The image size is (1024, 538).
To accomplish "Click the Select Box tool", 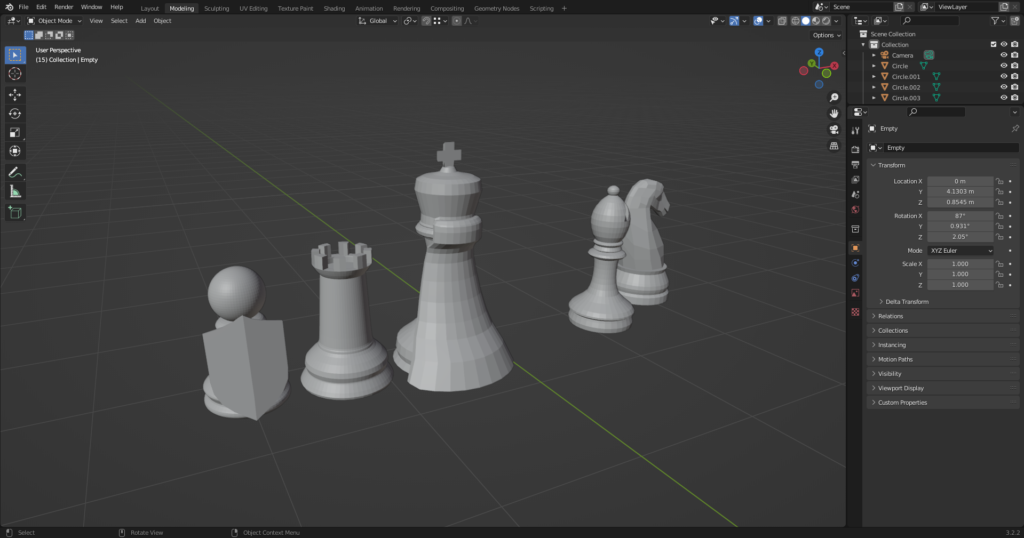I will 15,55.
